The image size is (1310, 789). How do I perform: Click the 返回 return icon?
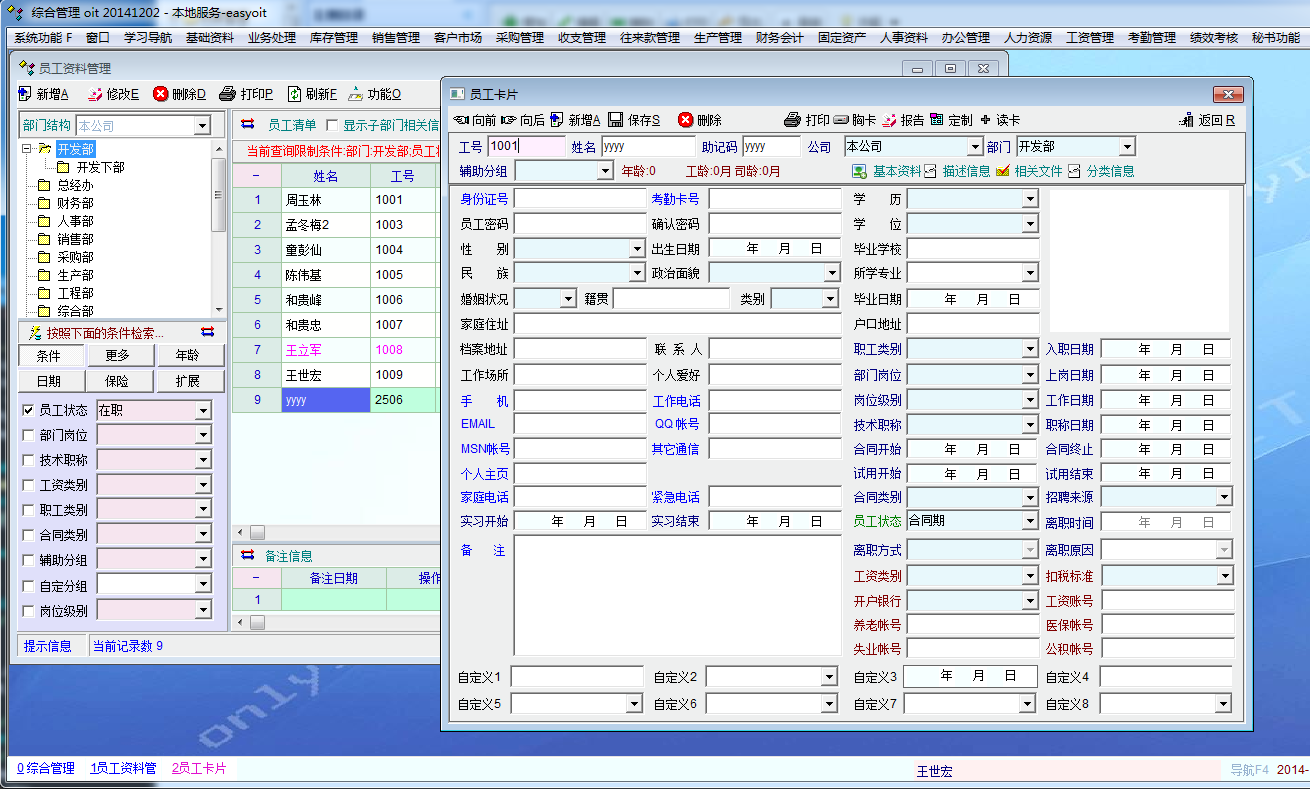[1187, 120]
